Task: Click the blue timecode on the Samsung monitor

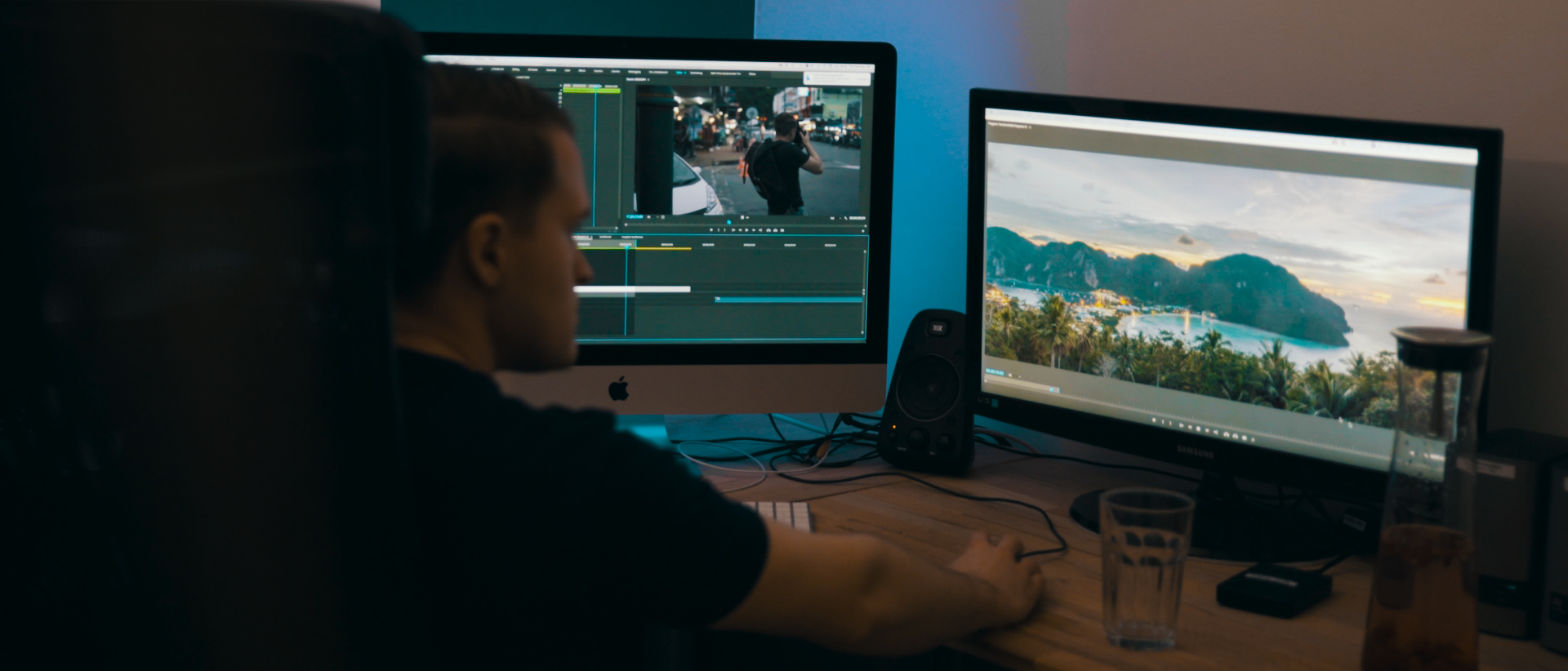Action: click(x=994, y=371)
